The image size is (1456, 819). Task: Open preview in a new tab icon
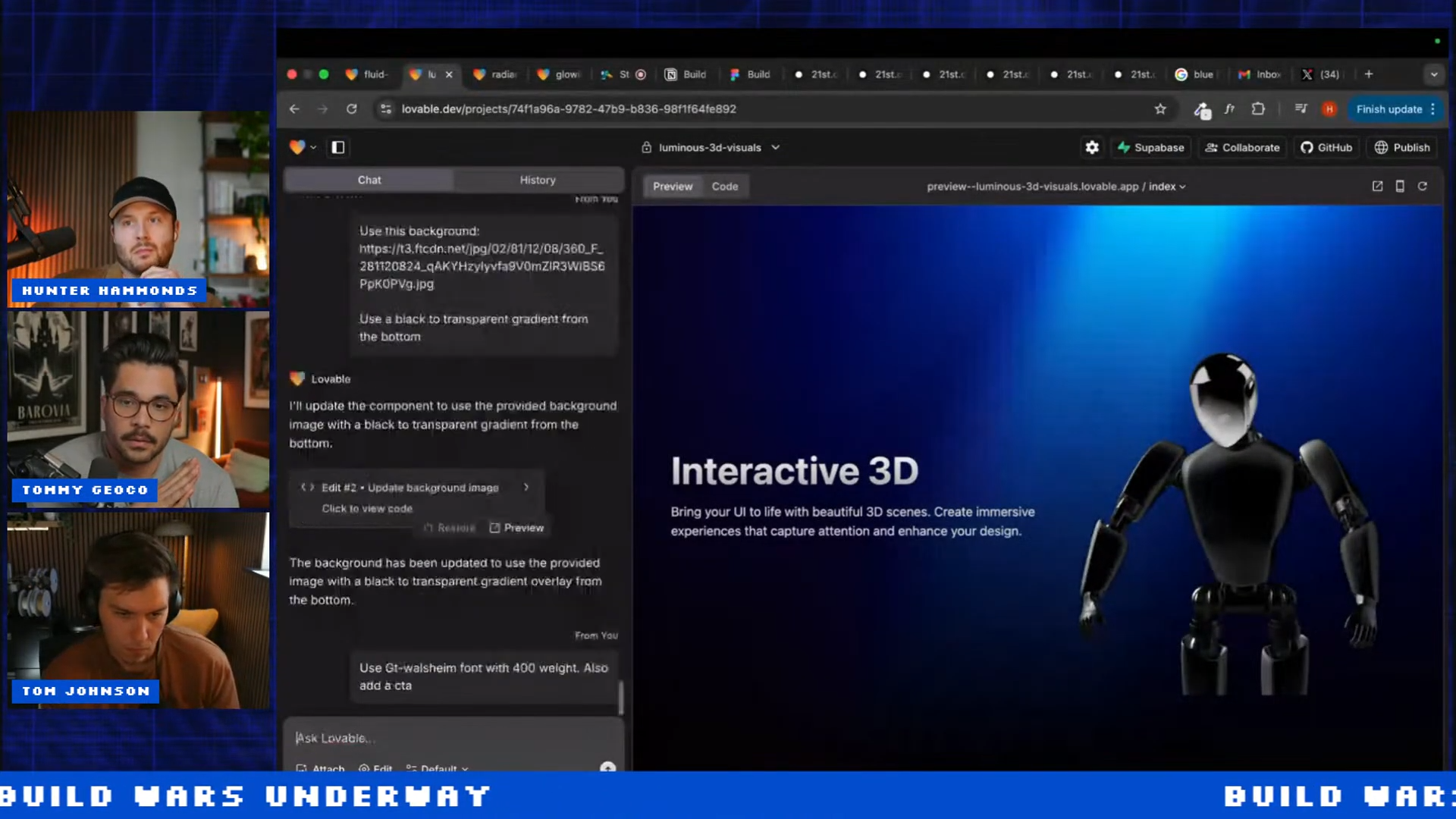[1378, 187]
